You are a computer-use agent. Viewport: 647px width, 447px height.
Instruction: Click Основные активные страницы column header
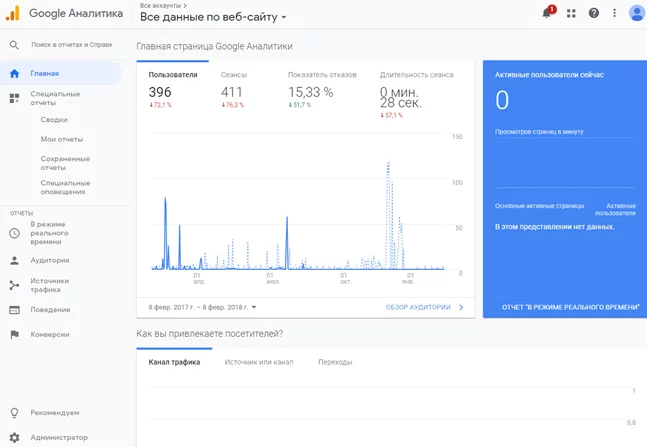click(540, 206)
